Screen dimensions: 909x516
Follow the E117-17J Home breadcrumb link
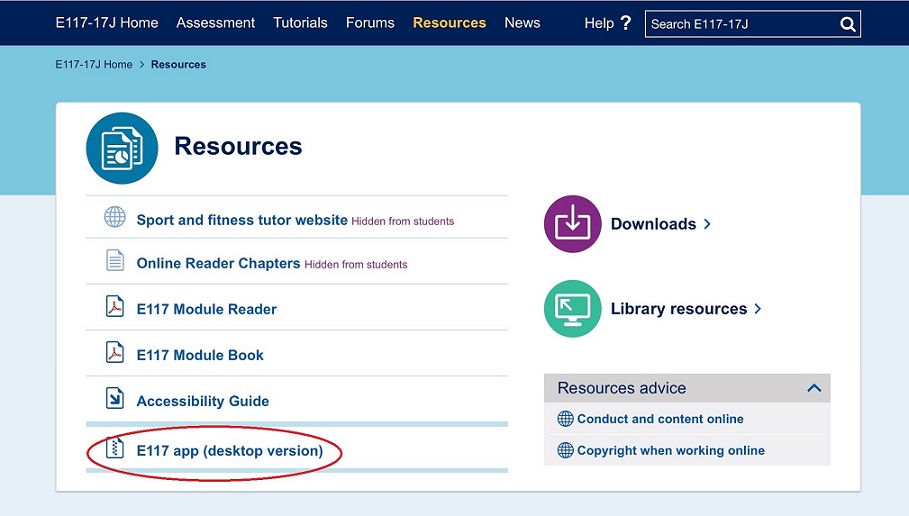coord(94,64)
